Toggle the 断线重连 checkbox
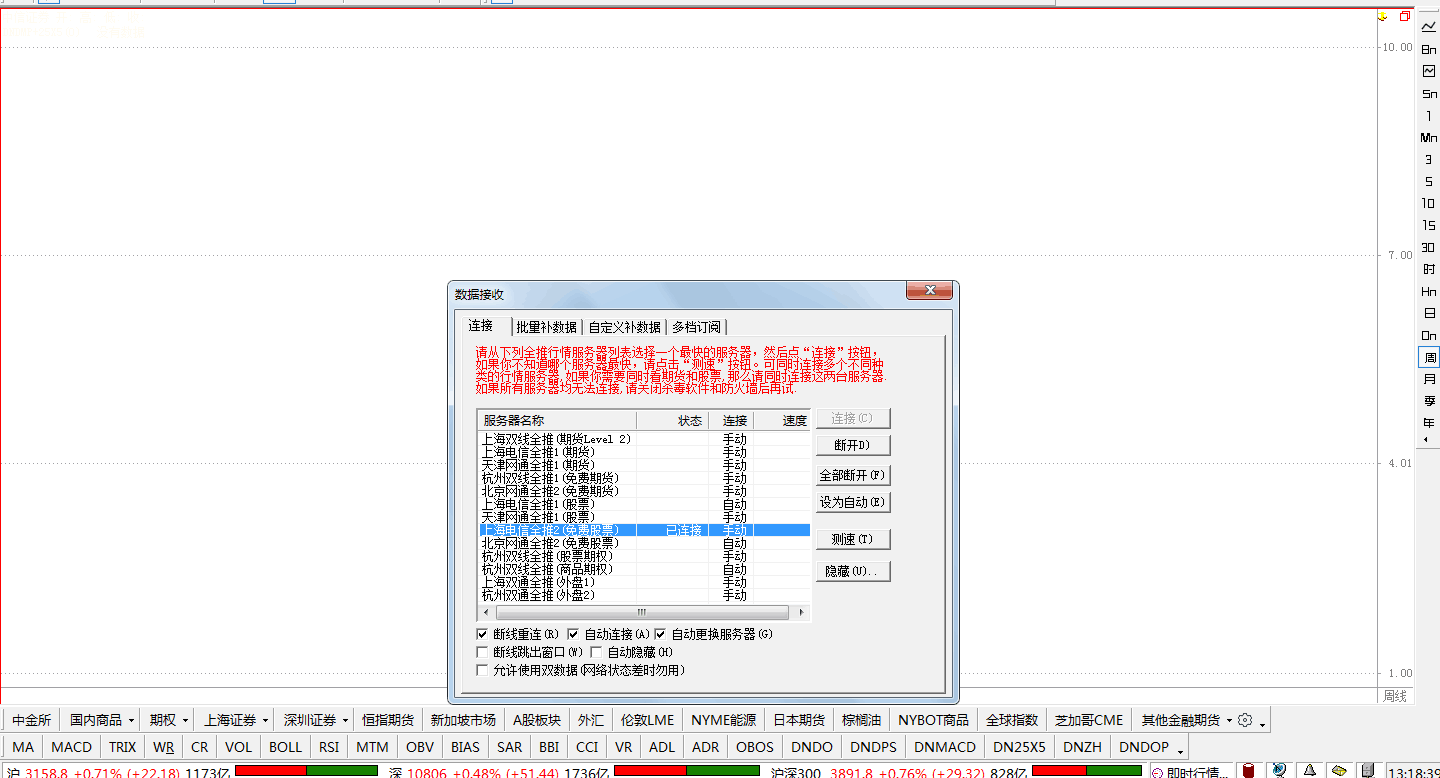The width and height of the screenshot is (1440, 778). click(483, 634)
